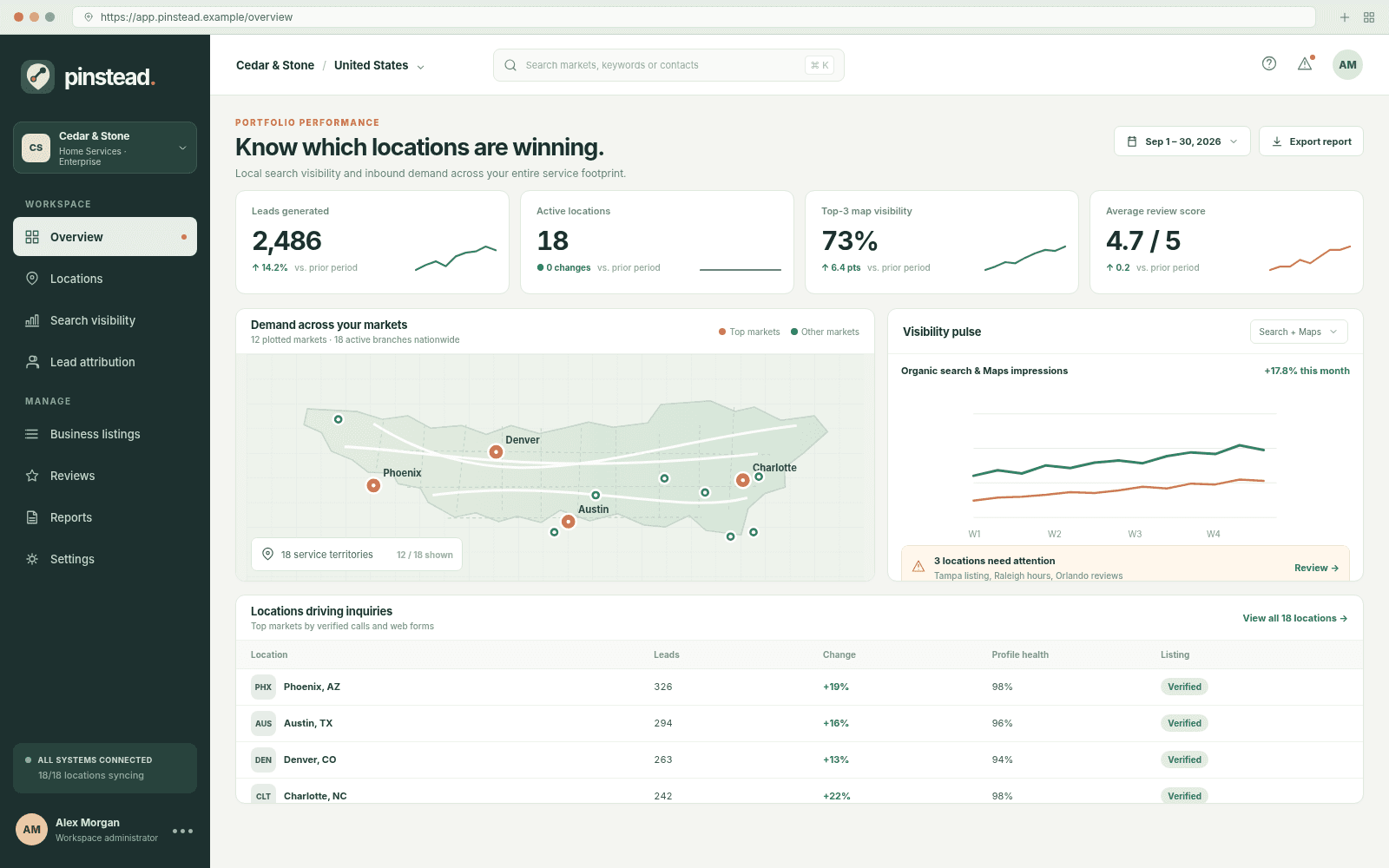Image resolution: width=1389 pixels, height=868 pixels.
Task: Click the site info icon in address bar
Action: 89,17
